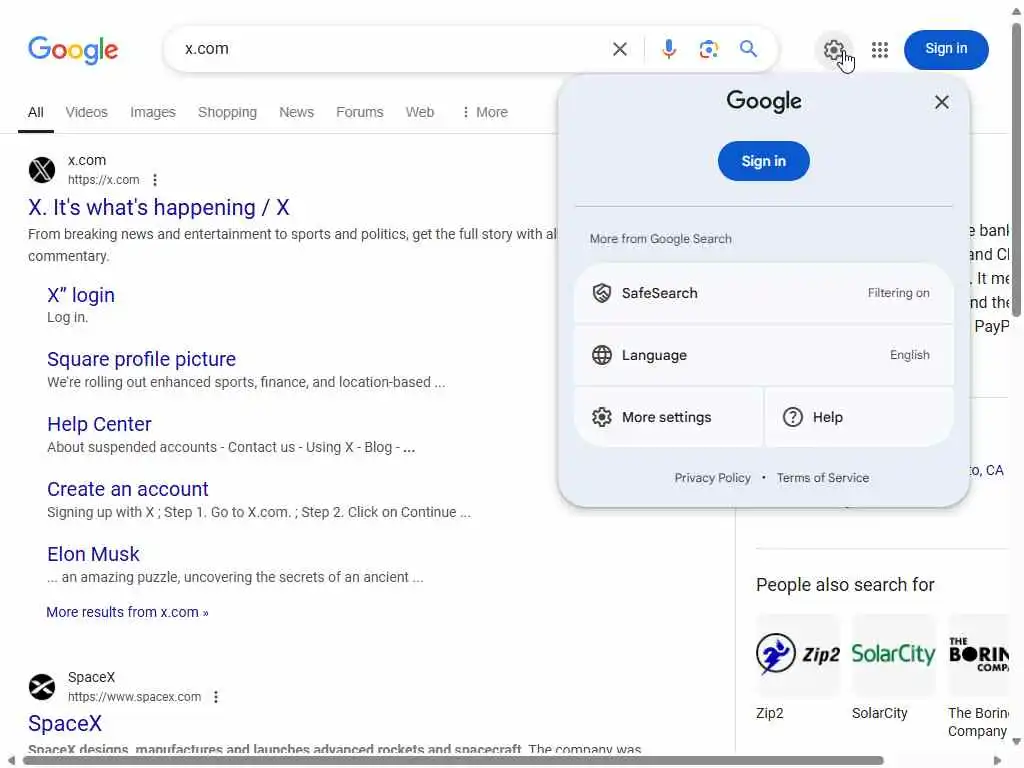Viewport: 1024px width, 768px height.
Task: Open the SolarCity logo thumbnail
Action: (893, 654)
